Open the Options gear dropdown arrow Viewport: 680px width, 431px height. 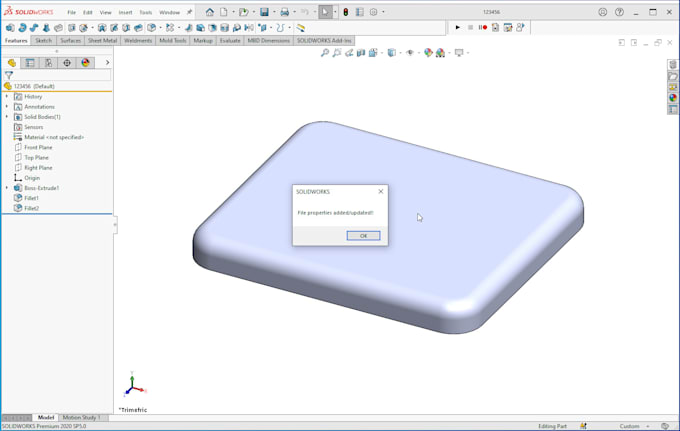click(383, 12)
